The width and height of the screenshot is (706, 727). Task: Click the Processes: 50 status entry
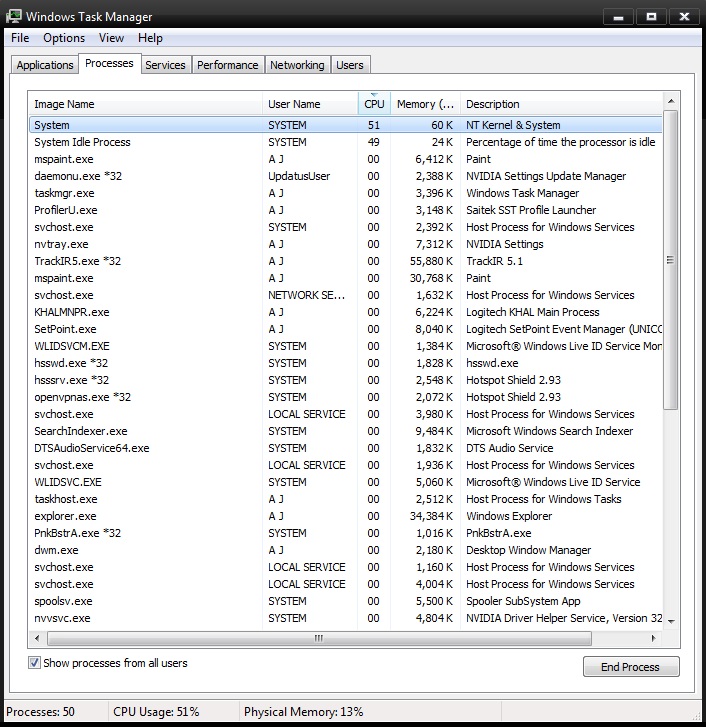click(x=40, y=712)
